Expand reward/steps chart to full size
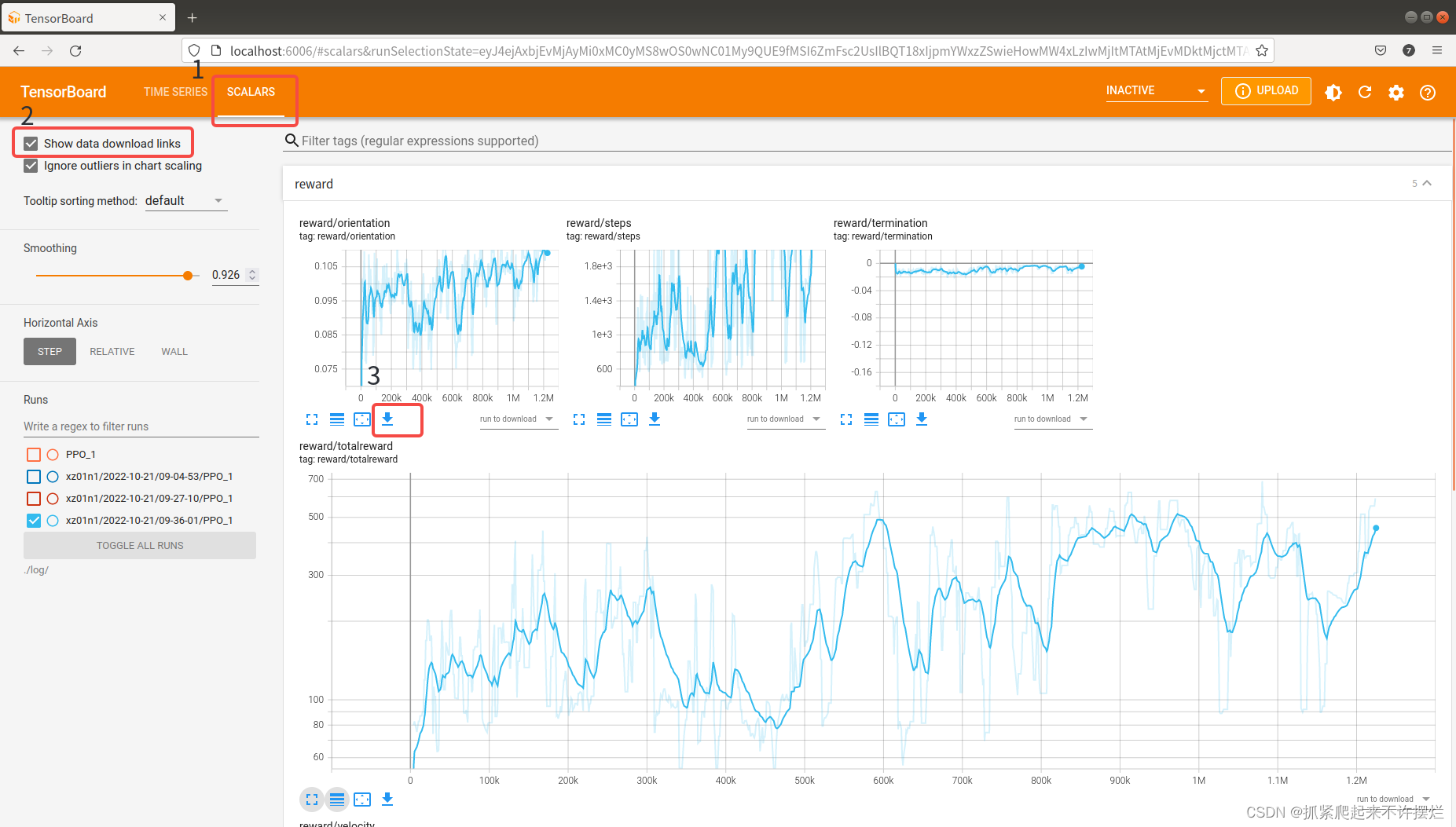The width and height of the screenshot is (1456, 827). [x=579, y=419]
